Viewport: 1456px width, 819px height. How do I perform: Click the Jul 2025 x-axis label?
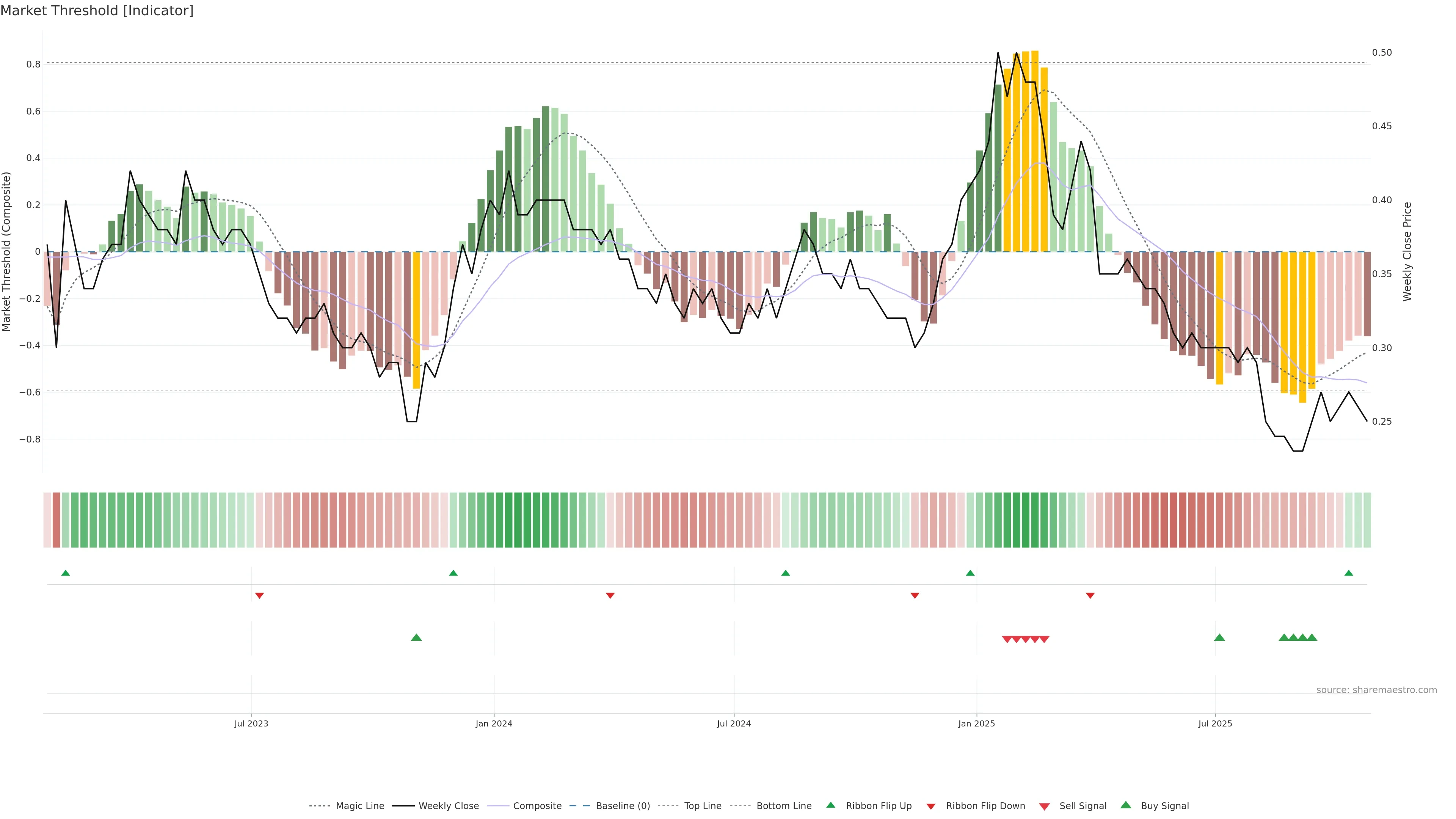click(x=1215, y=723)
